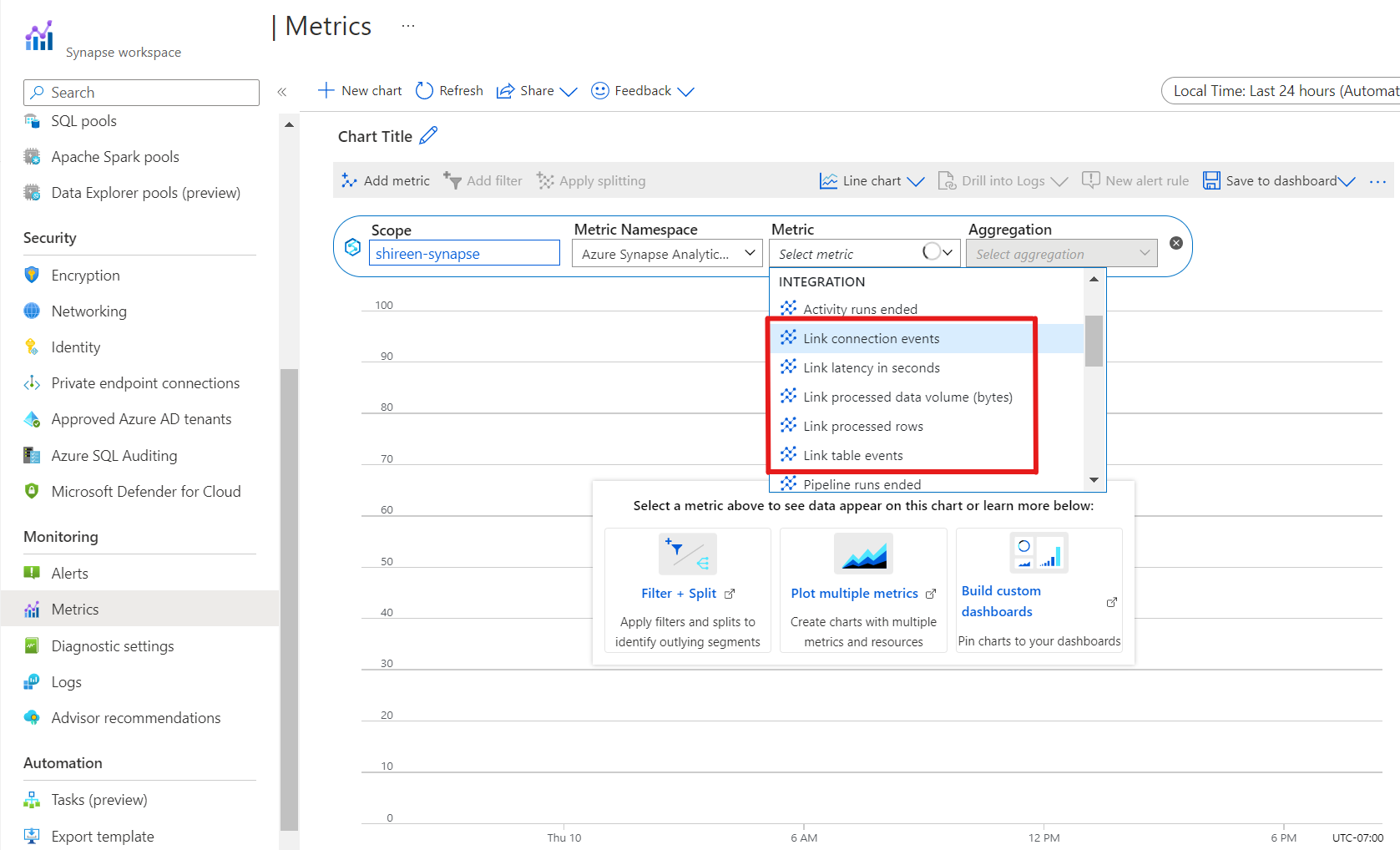Viewport: 1400px width, 850px height.
Task: Open the Line chart type dropdown
Action: pyautogui.click(x=872, y=181)
